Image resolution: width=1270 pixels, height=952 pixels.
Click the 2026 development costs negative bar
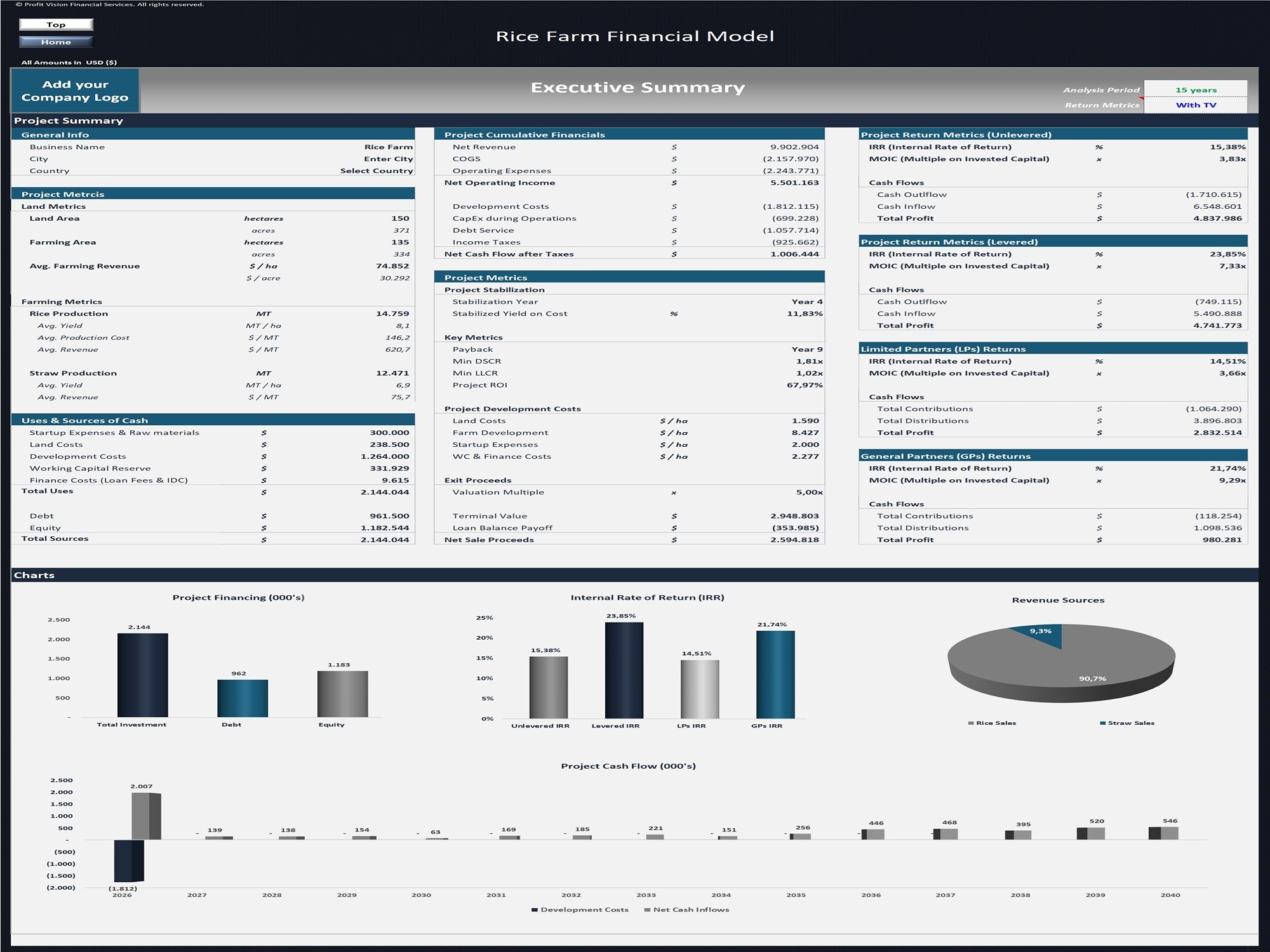129,861
